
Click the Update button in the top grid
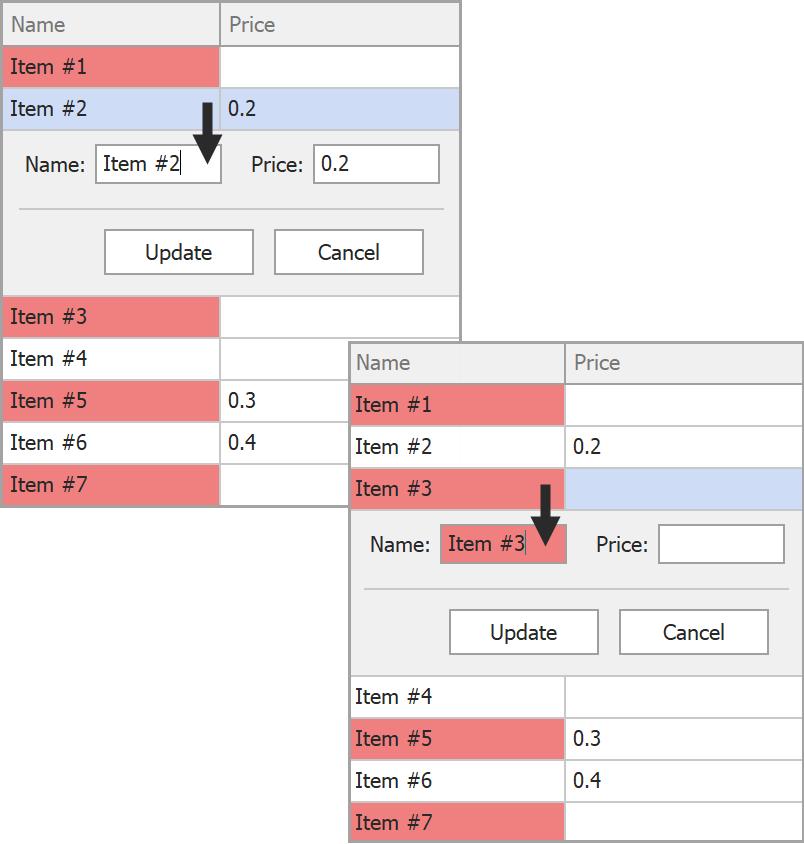[x=178, y=251]
